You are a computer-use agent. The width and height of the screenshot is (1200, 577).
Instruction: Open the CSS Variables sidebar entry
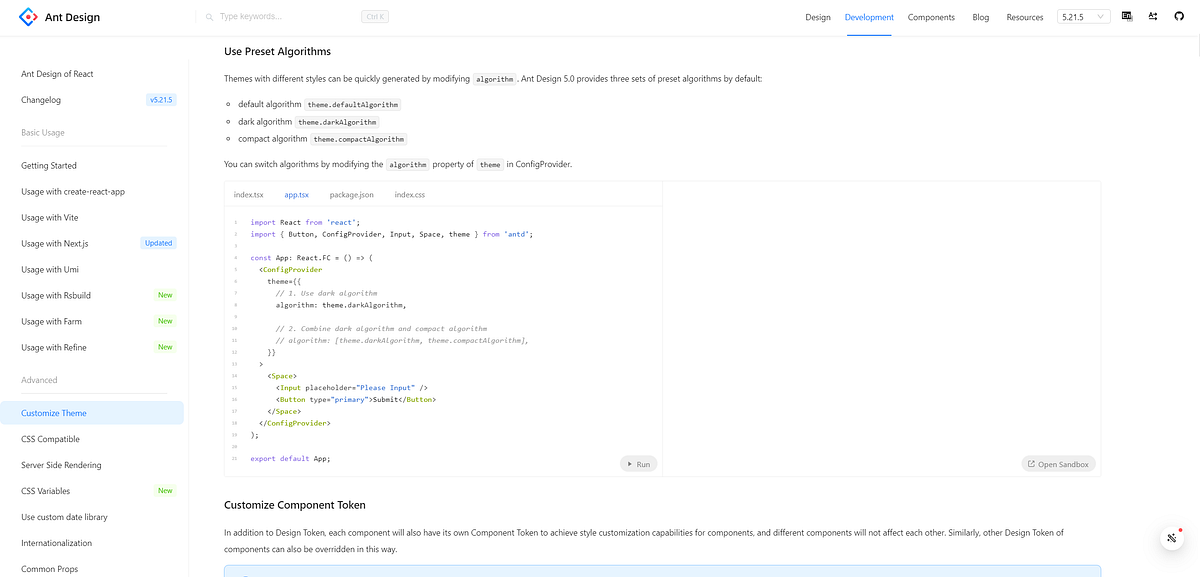(47, 490)
